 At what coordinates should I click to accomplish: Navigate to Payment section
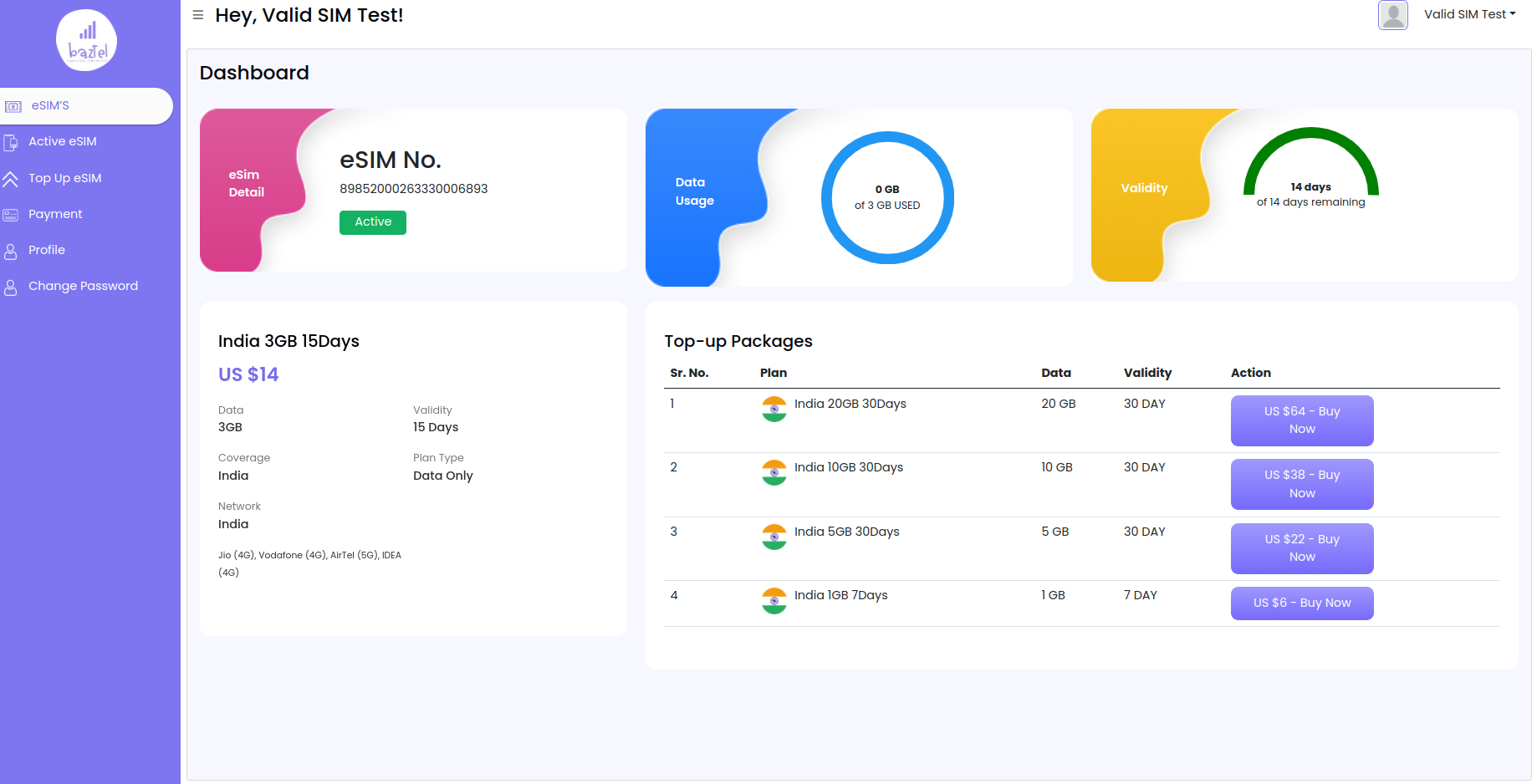click(55, 214)
